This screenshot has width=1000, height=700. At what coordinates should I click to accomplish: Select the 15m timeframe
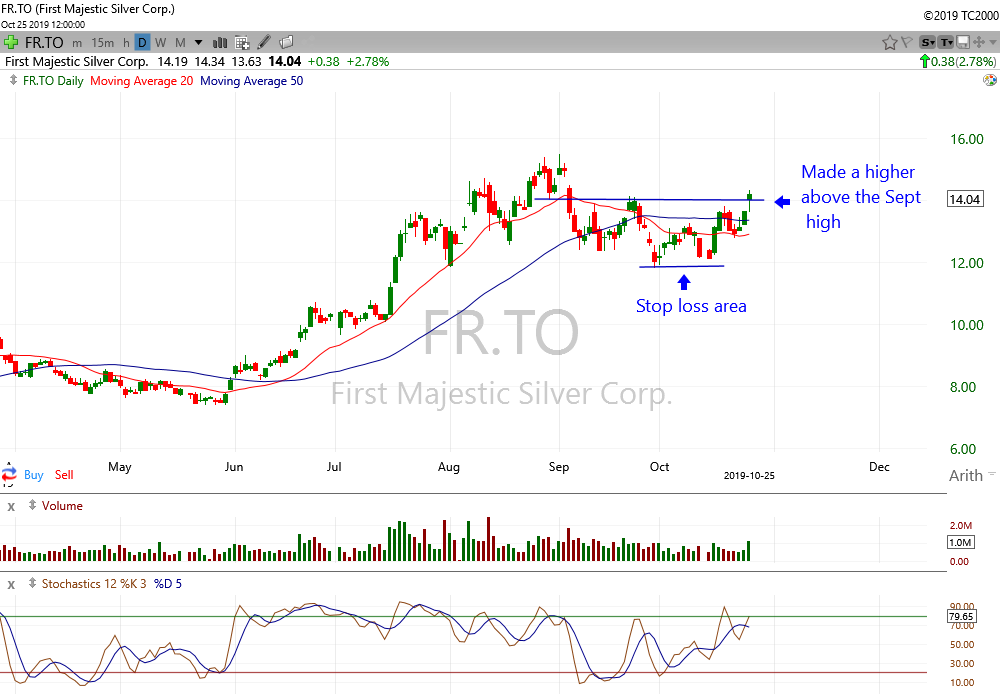pyautogui.click(x=103, y=43)
